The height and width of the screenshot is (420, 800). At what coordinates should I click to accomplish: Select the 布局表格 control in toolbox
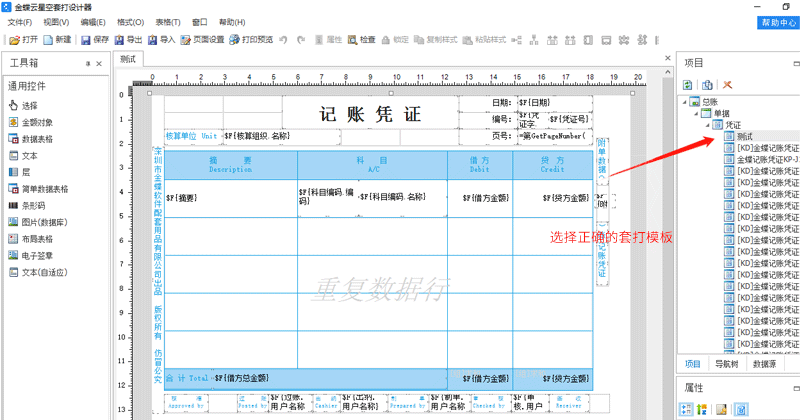(31, 239)
